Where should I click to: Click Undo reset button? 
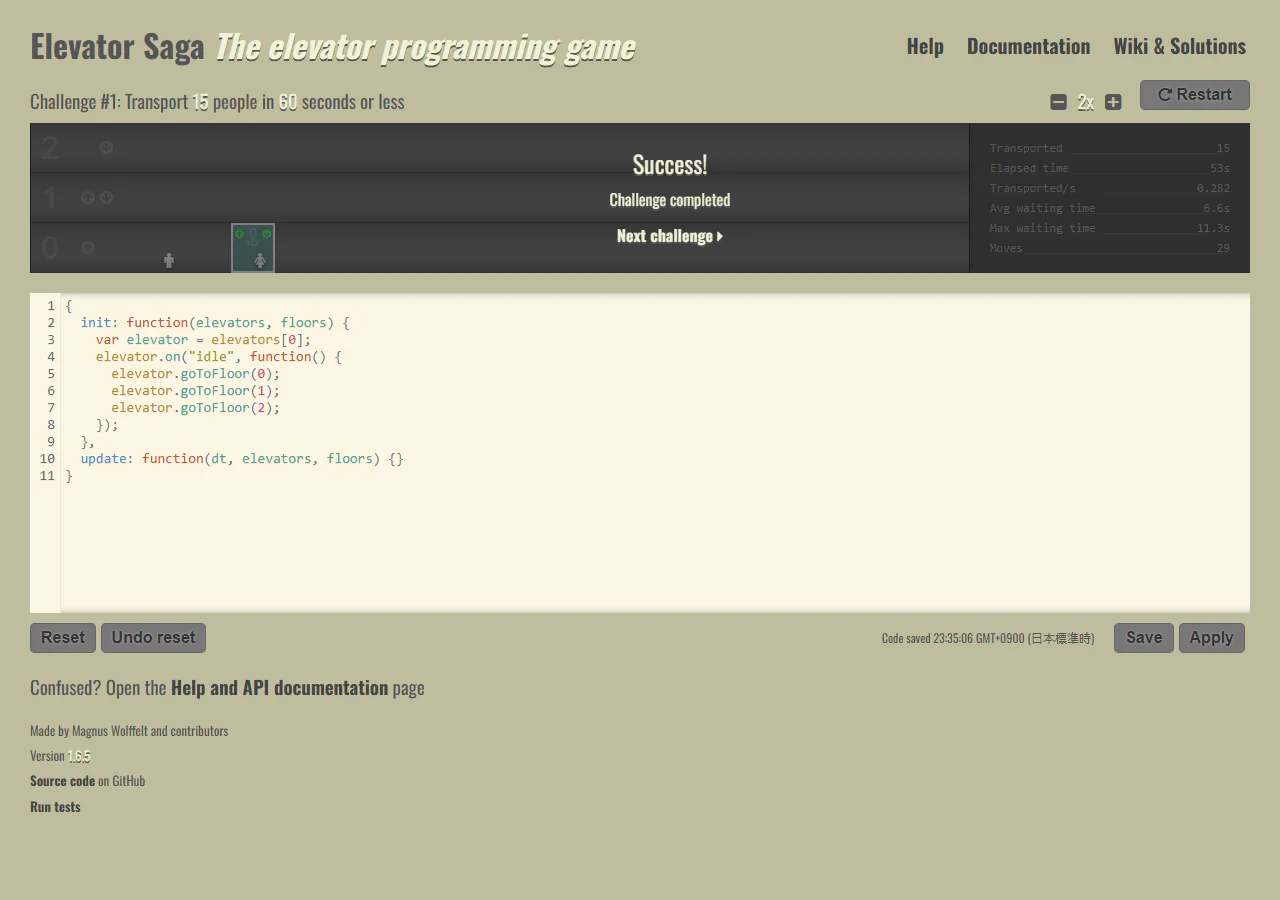(x=153, y=638)
